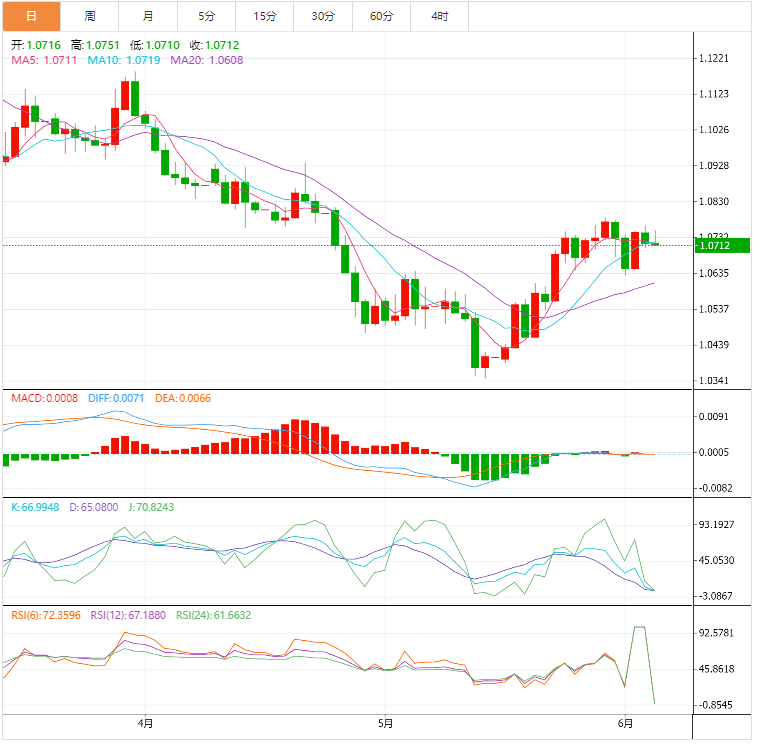Open the 15分 timeframe tab
The width and height of the screenshot is (760, 746).
click(x=265, y=16)
